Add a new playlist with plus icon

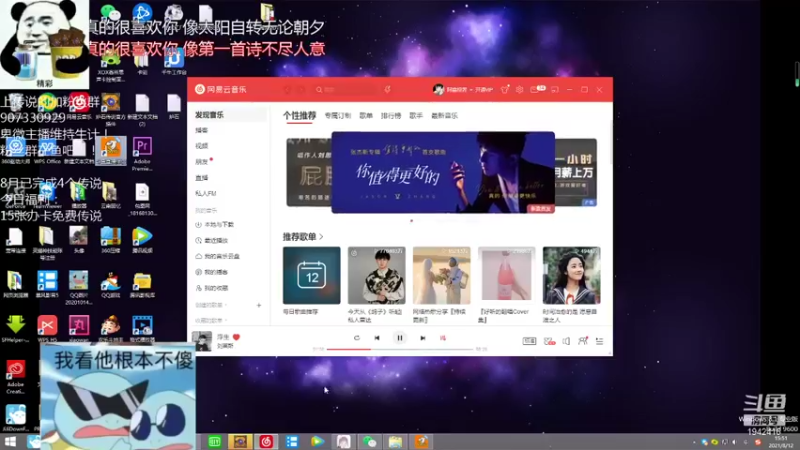259,305
